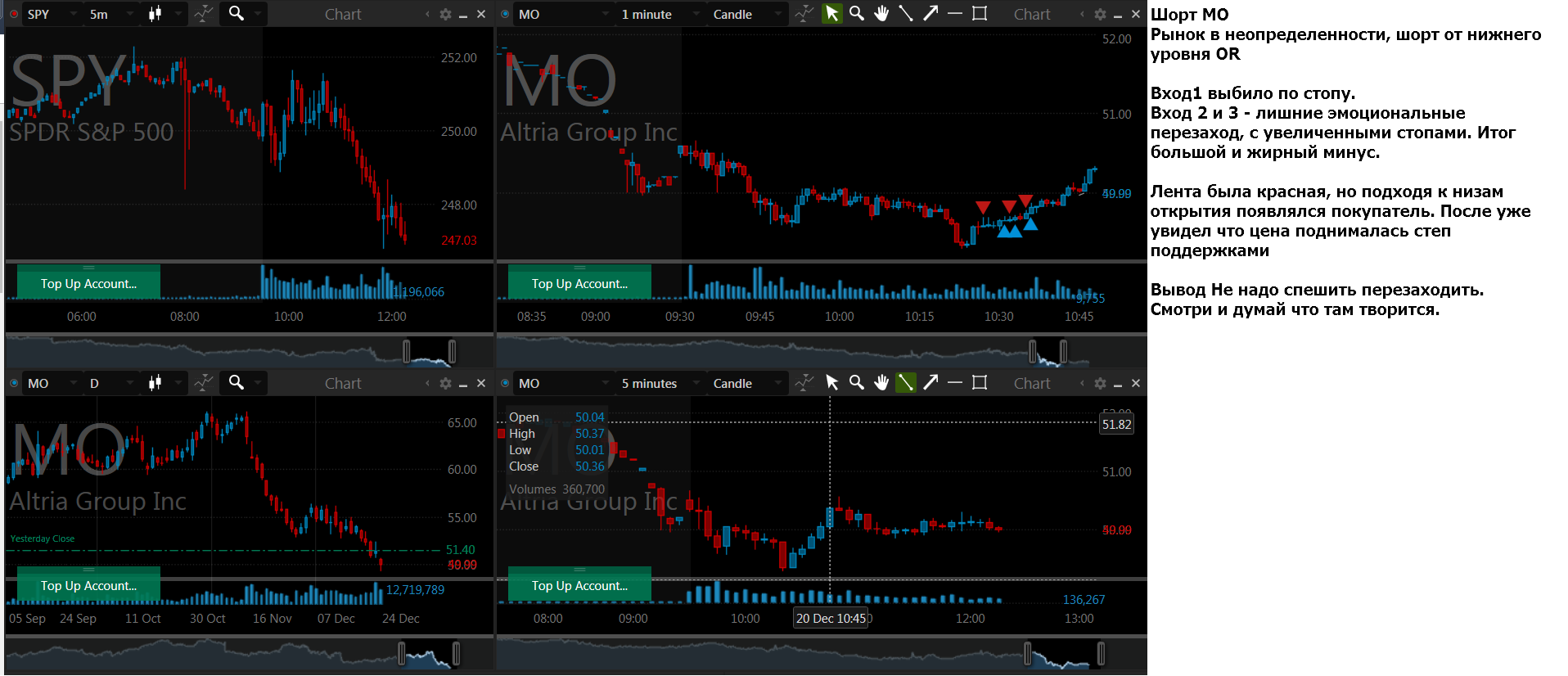Open indicators icon in MO 5 minutes chart
The height and width of the screenshot is (676, 1568).
coord(804,382)
